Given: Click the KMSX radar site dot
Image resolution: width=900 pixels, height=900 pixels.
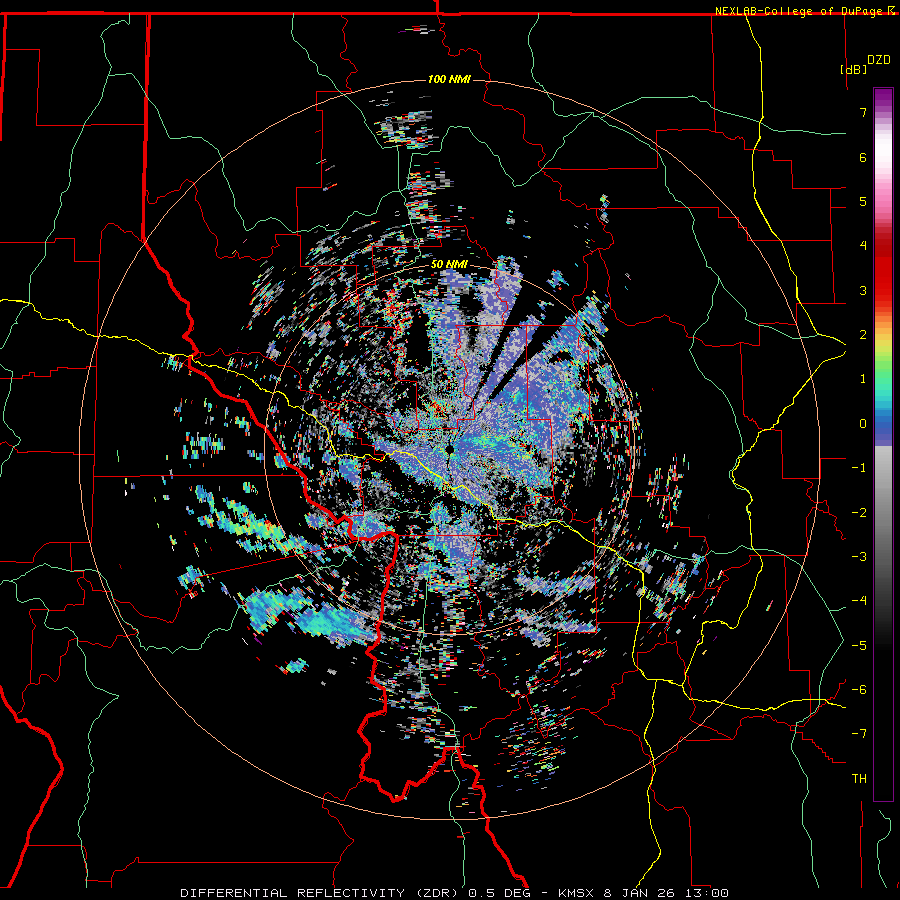Looking at the screenshot, I should pos(450,449).
